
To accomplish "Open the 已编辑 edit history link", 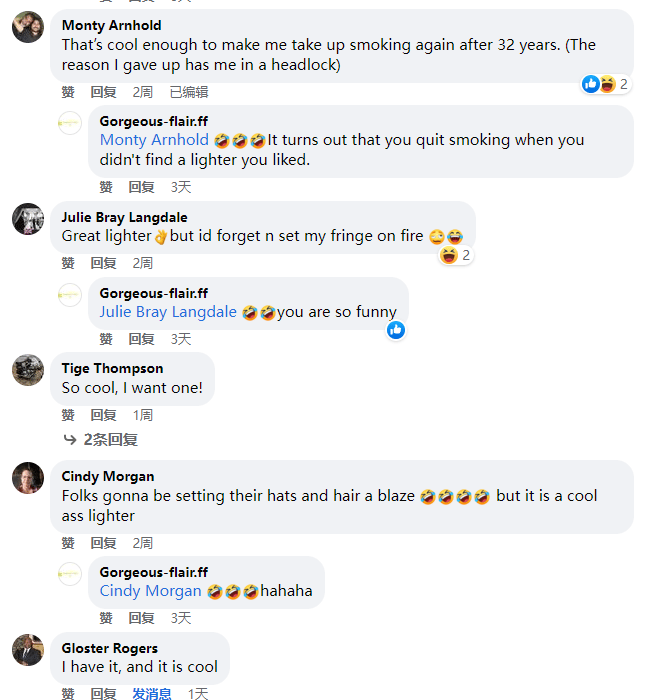I will point(189,92).
